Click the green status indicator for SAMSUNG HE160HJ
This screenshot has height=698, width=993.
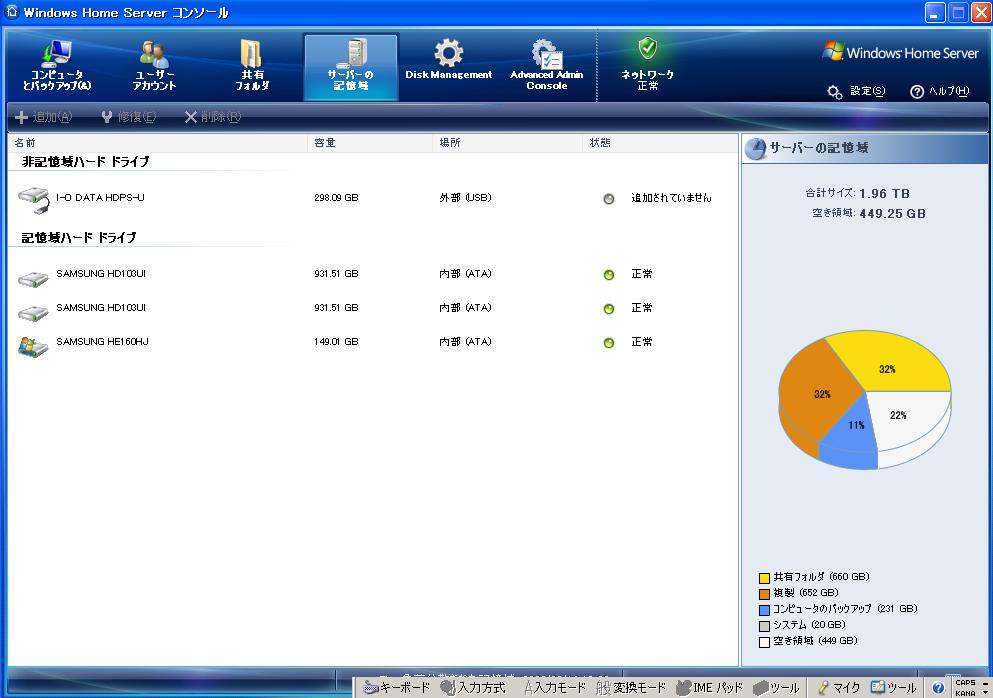pyautogui.click(x=609, y=343)
